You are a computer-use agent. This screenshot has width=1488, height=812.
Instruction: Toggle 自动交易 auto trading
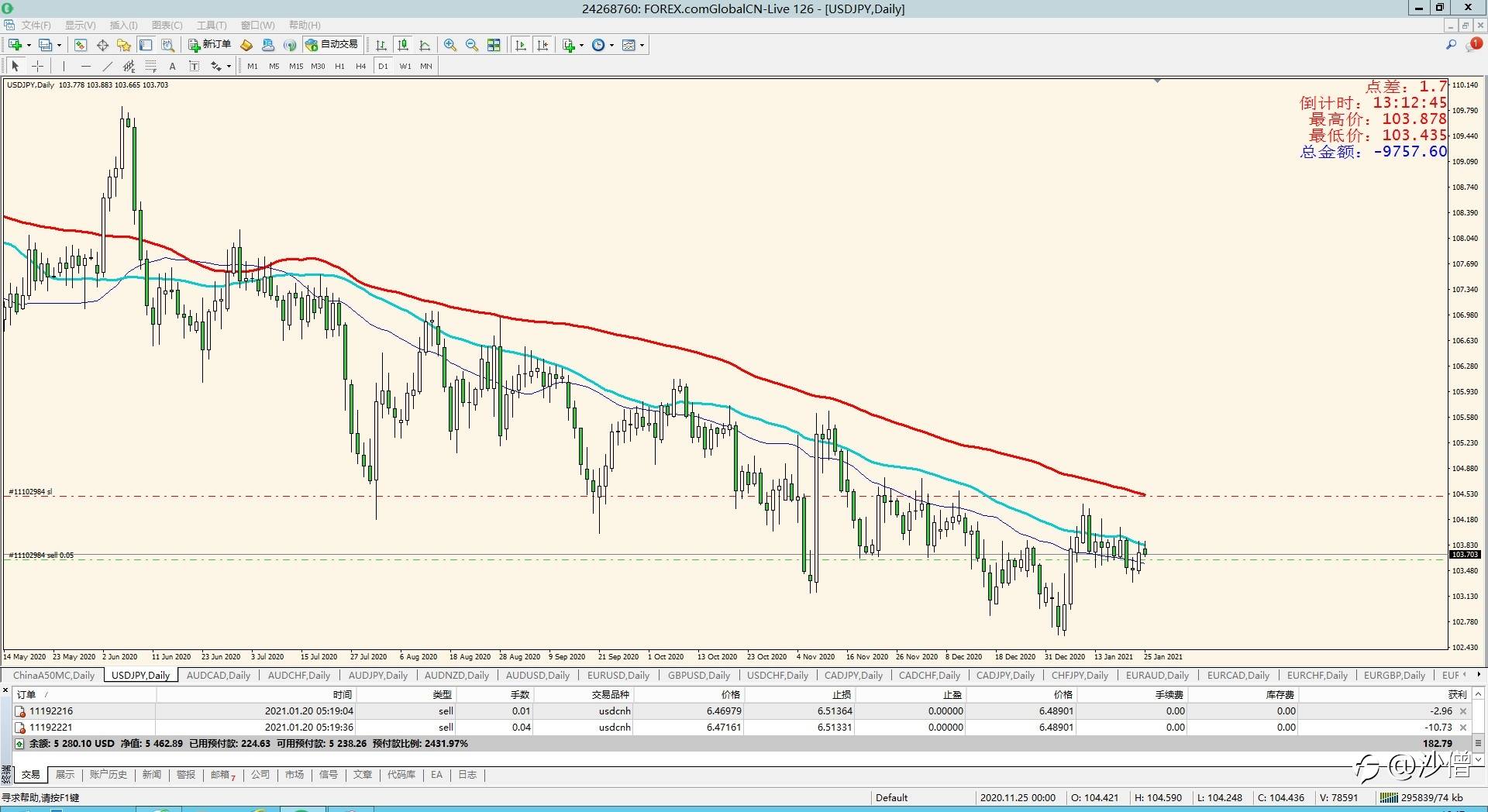tap(332, 45)
